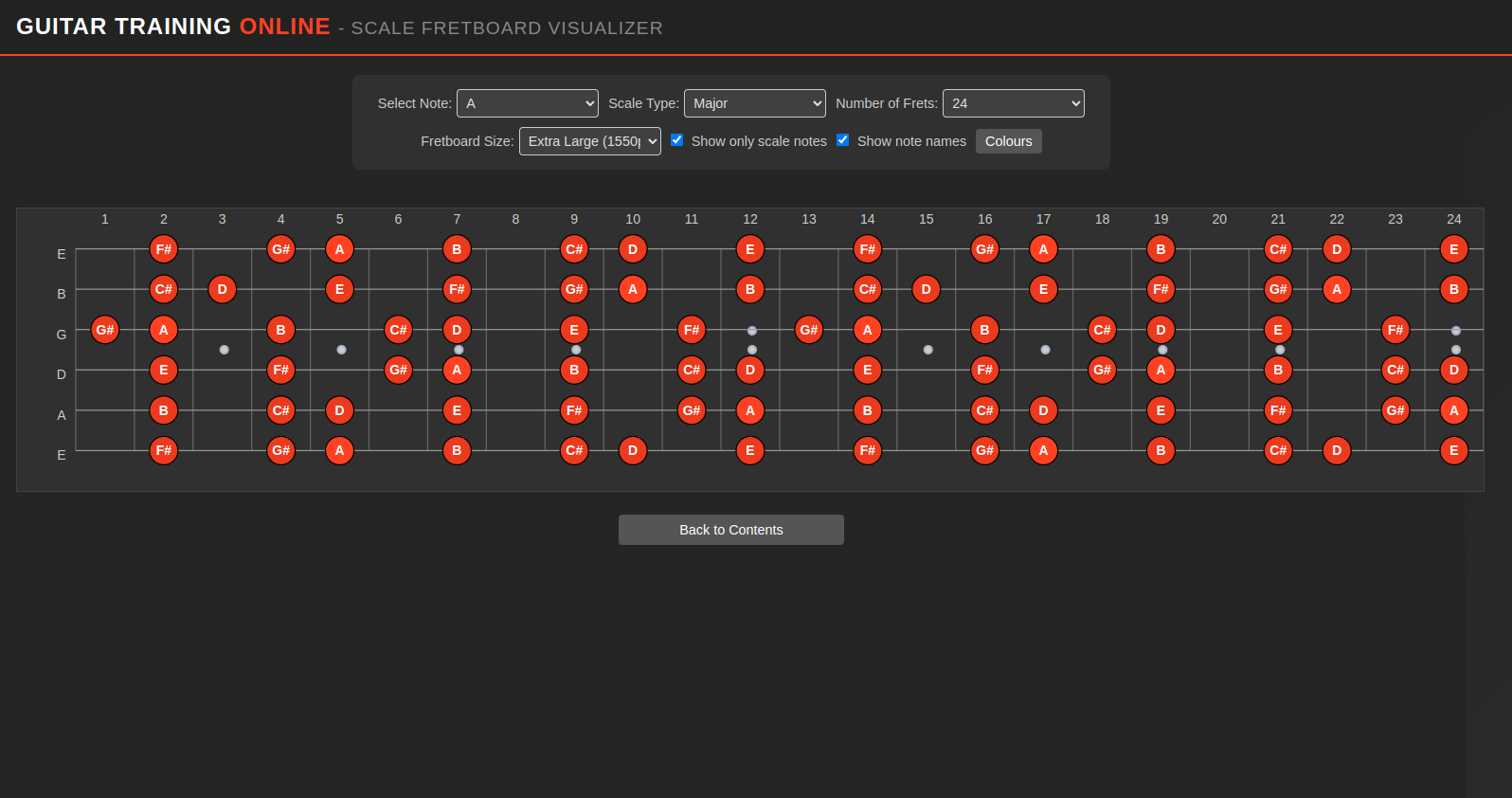Viewport: 1512px width, 798px height.
Task: Click D note on B string, fret 3
Action: pyautogui.click(x=223, y=289)
